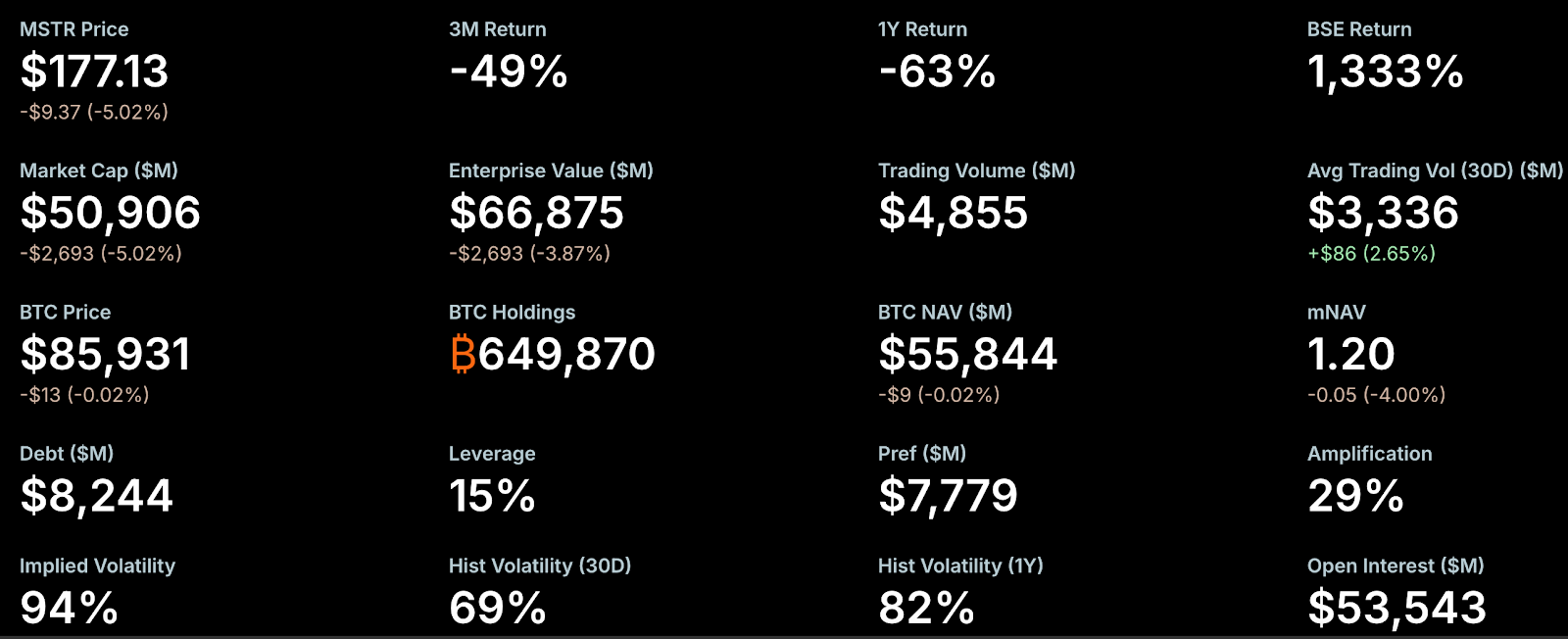
Task: Select the BTC Price $85,931 value
Action: click(105, 354)
